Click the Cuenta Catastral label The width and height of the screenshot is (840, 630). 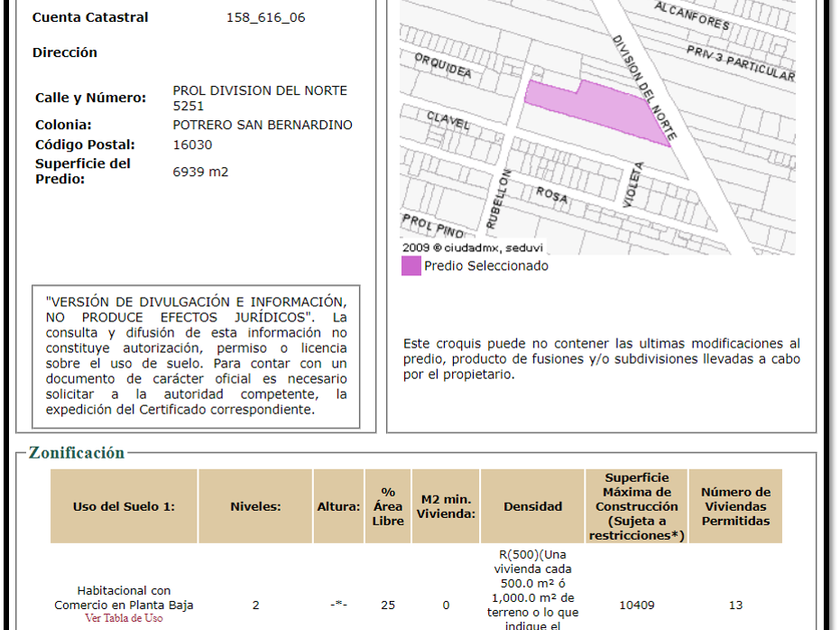click(90, 17)
